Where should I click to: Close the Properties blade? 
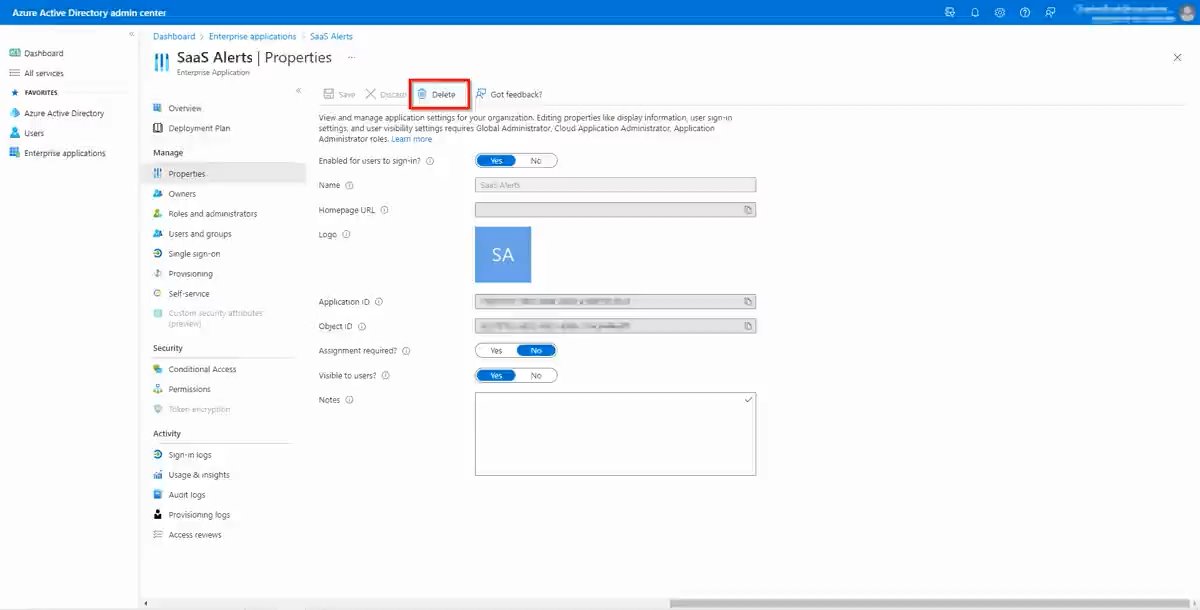(x=1177, y=58)
